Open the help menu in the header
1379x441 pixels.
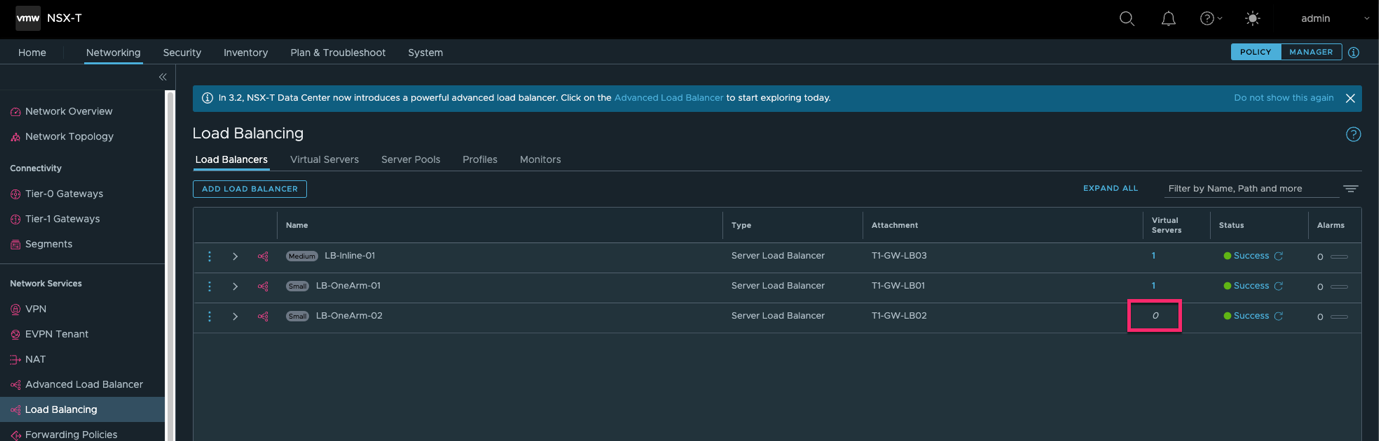(x=1211, y=18)
